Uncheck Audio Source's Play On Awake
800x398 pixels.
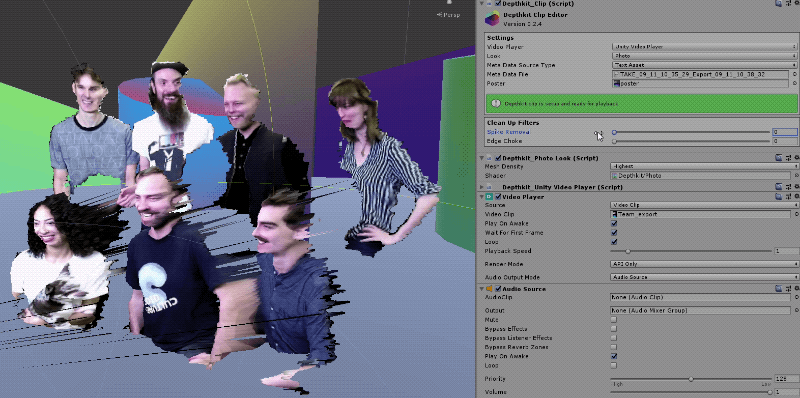click(614, 356)
